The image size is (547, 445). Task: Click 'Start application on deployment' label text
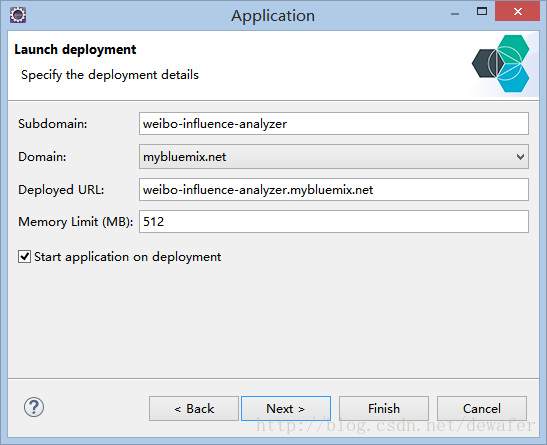pos(127,257)
